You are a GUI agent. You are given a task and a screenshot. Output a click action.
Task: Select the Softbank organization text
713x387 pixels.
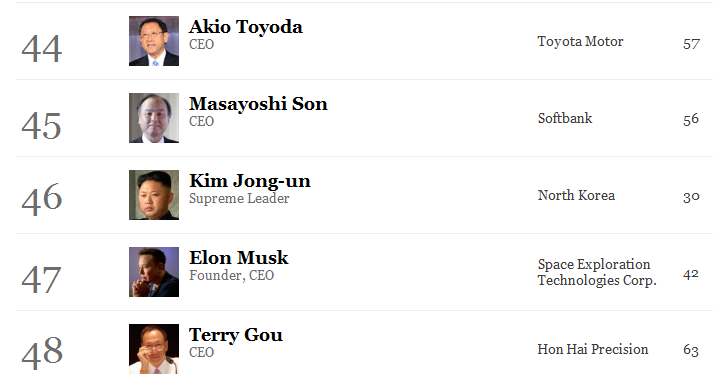(x=565, y=118)
